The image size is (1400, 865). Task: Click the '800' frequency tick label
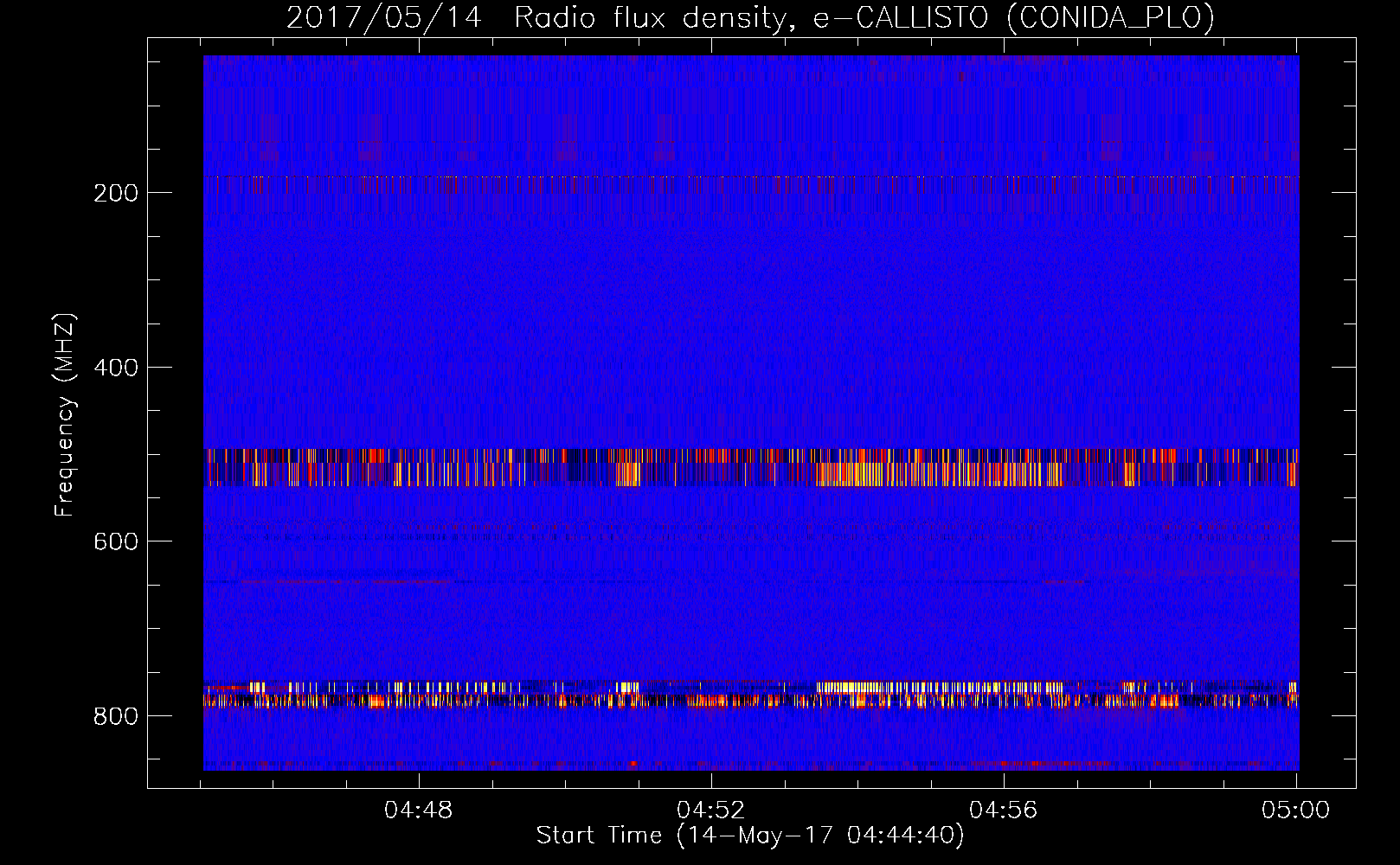[116, 716]
